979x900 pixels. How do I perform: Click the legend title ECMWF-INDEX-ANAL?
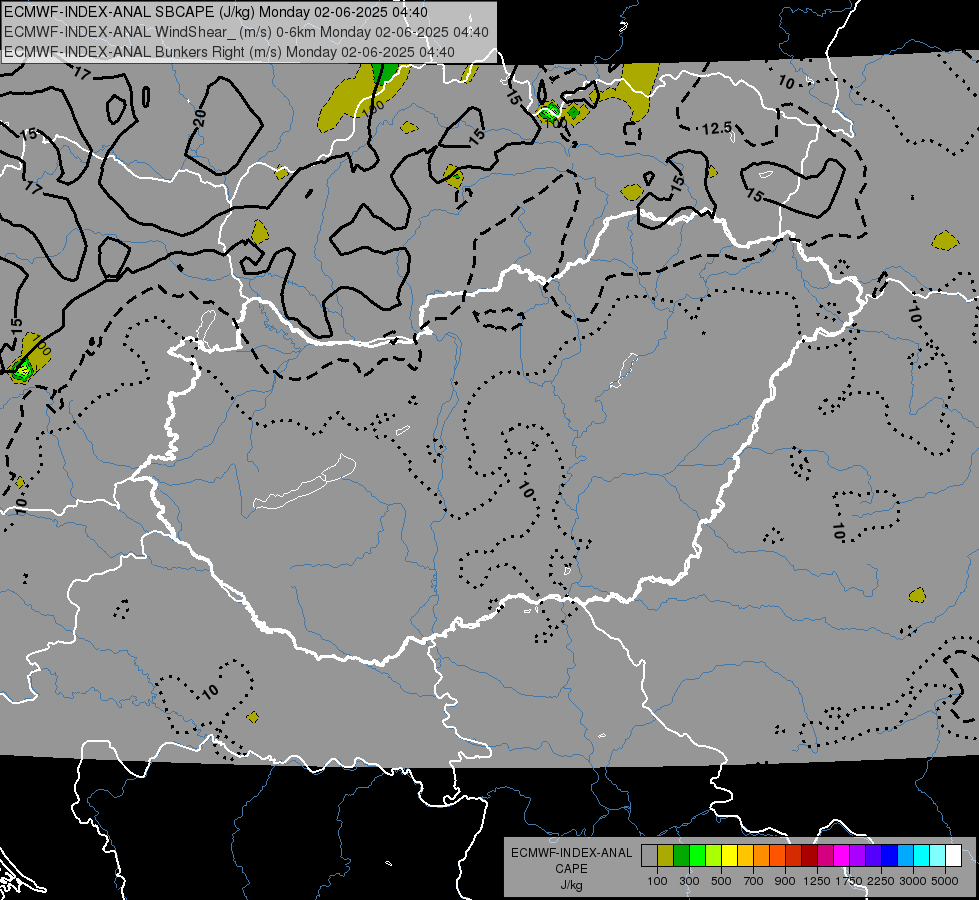pos(572,853)
